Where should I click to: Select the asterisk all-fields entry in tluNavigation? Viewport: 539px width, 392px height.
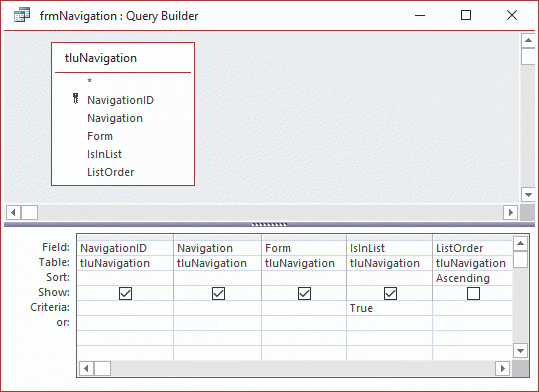click(89, 81)
